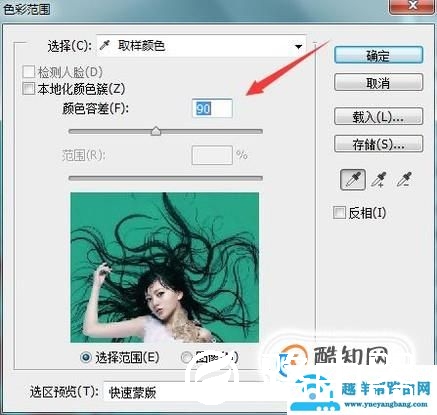Click the 取消 button

pos(379,82)
